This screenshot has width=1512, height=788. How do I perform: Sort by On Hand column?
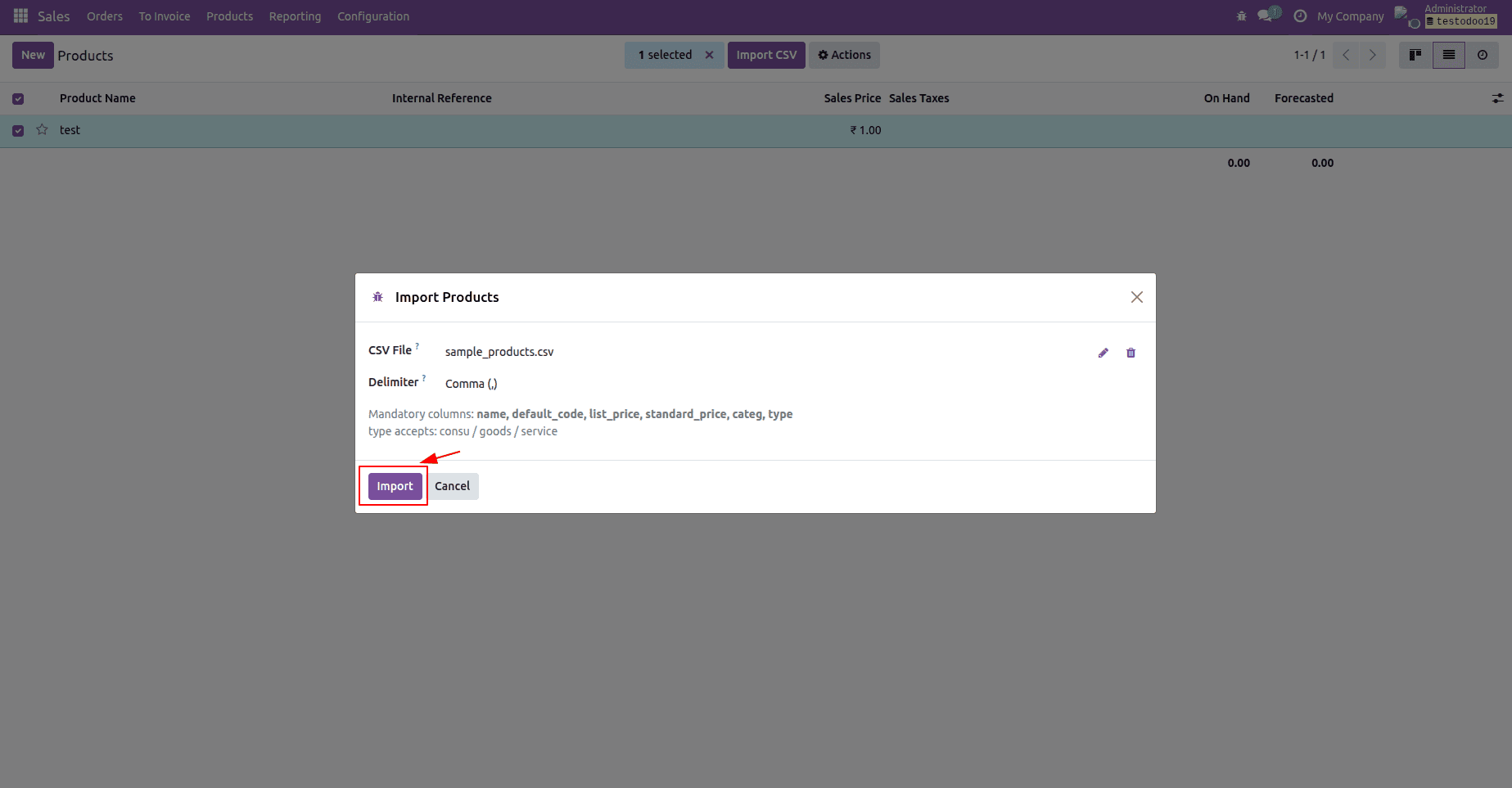click(x=1226, y=98)
